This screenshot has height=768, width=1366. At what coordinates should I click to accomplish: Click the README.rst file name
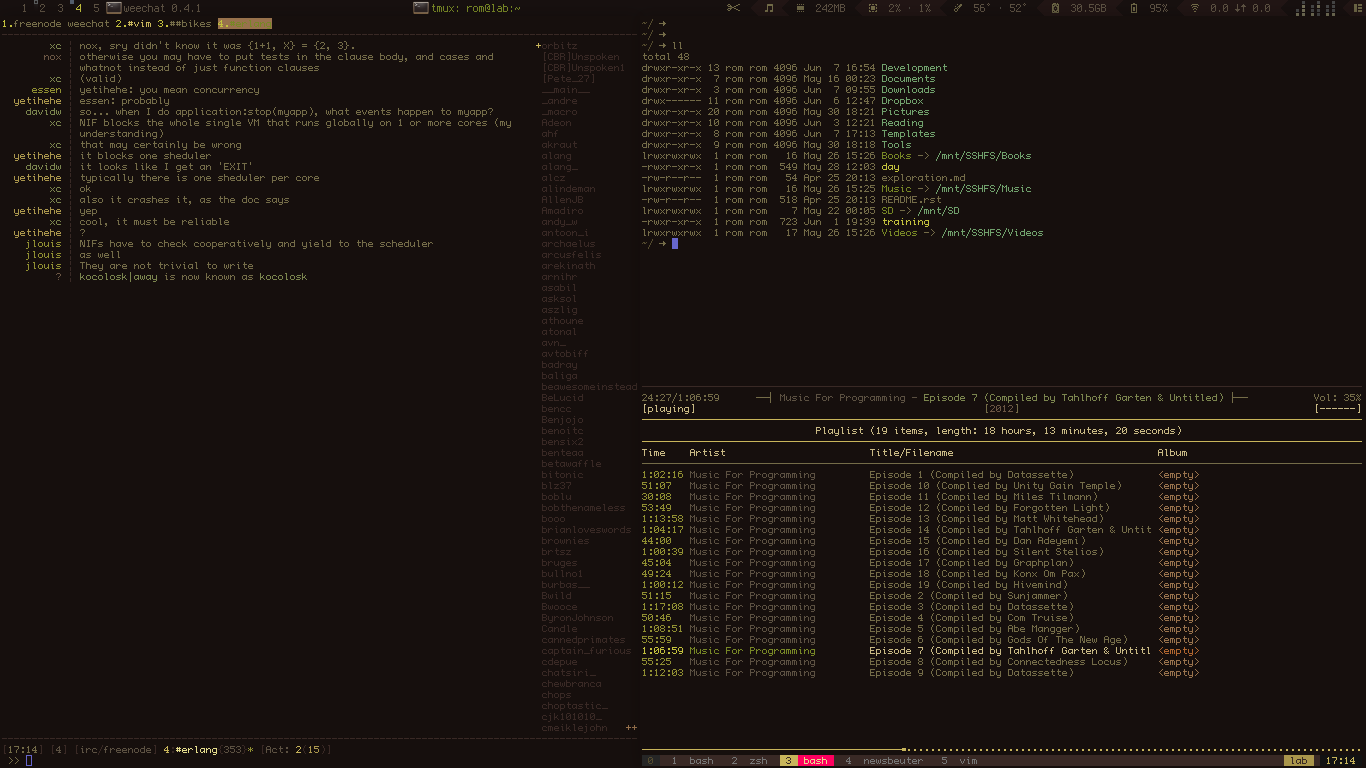(x=911, y=199)
